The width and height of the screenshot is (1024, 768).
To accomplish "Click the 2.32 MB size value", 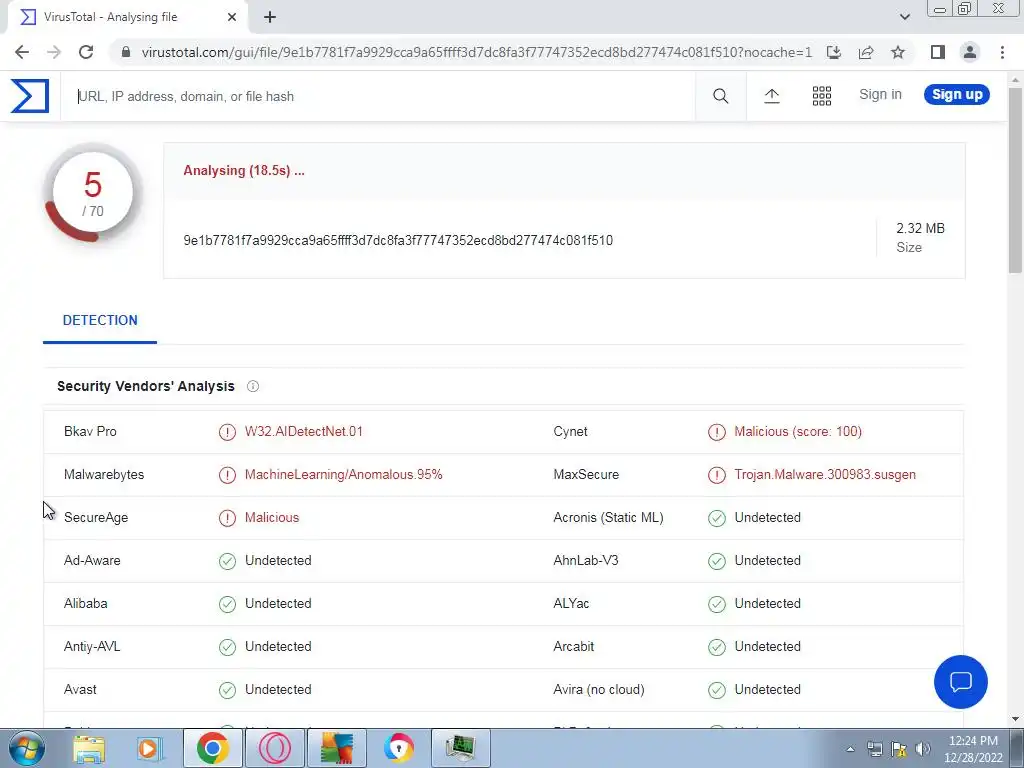I will pyautogui.click(x=920, y=229).
